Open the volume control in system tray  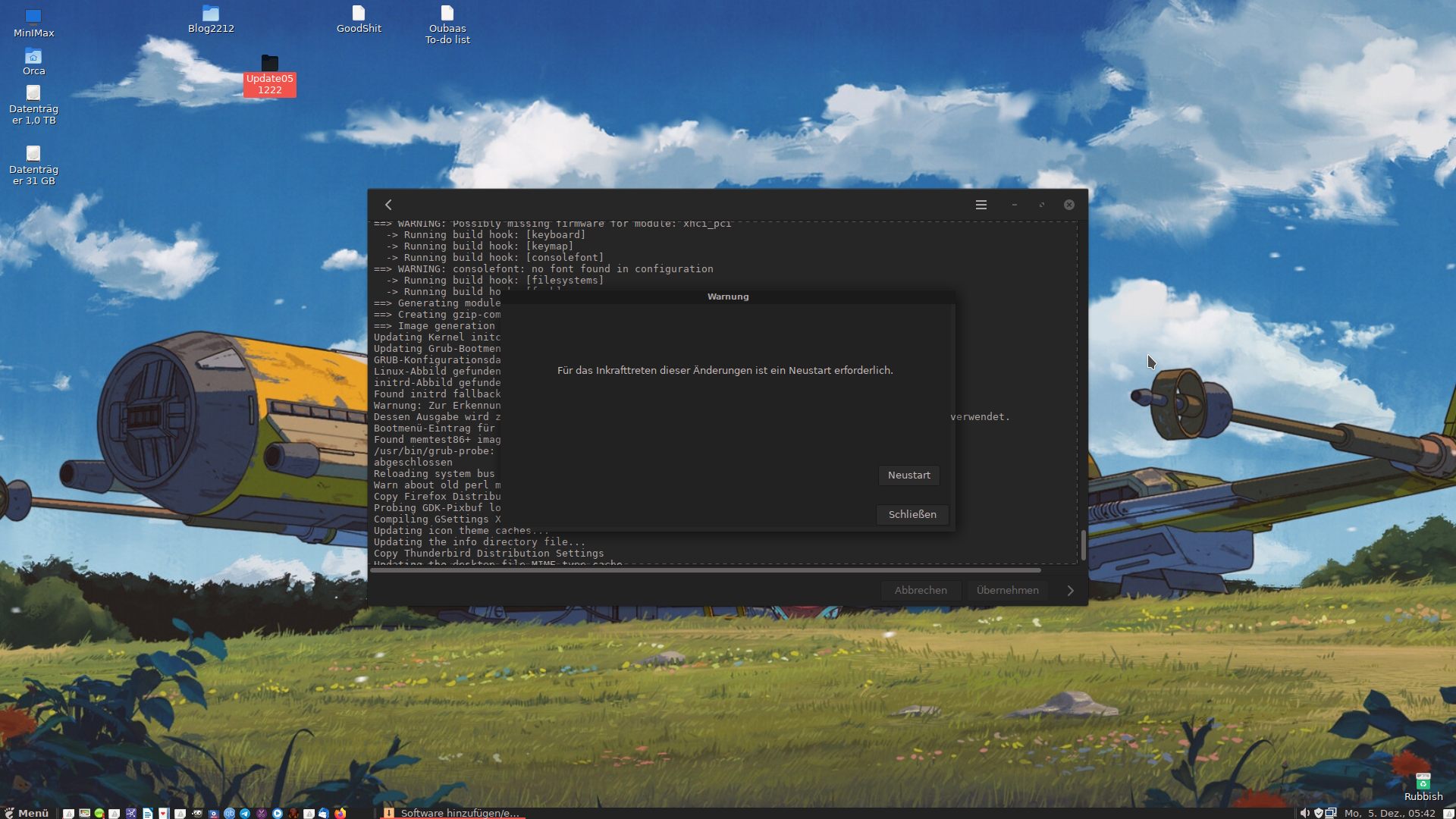(1304, 813)
